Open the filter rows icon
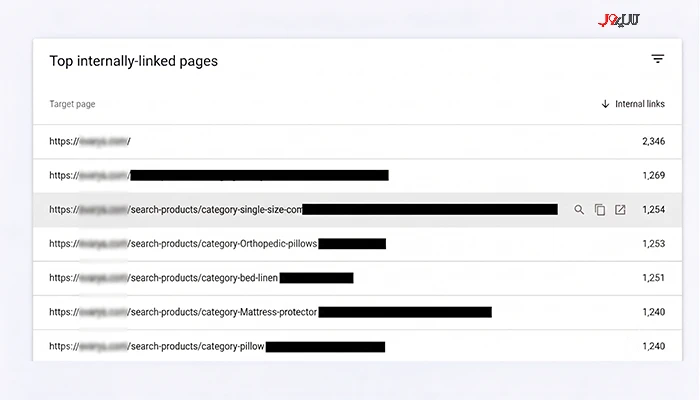This screenshot has height=400, width=700. 657,59
